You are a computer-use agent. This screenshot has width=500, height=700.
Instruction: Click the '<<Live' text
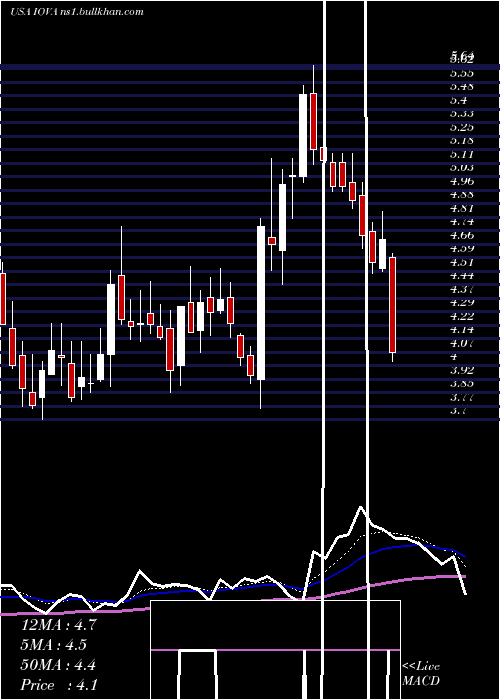(x=421, y=667)
